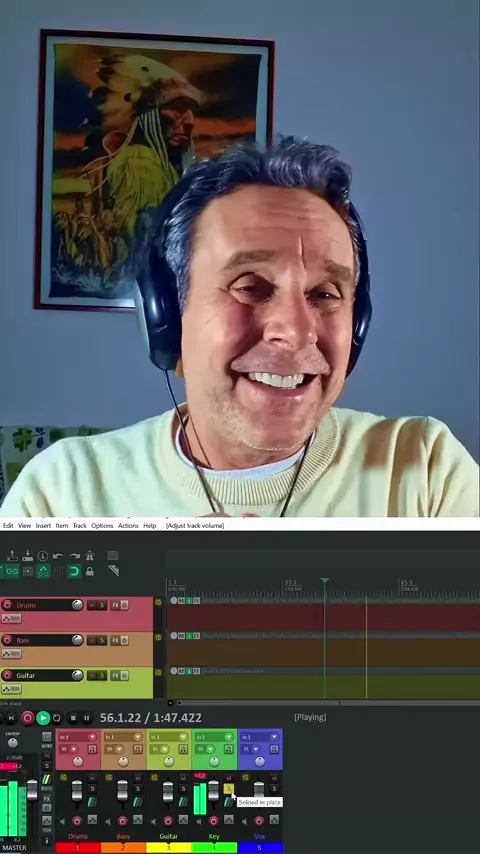480x854 pixels.
Task: Arm the Bass track record button in the track panel
Action: (7, 640)
